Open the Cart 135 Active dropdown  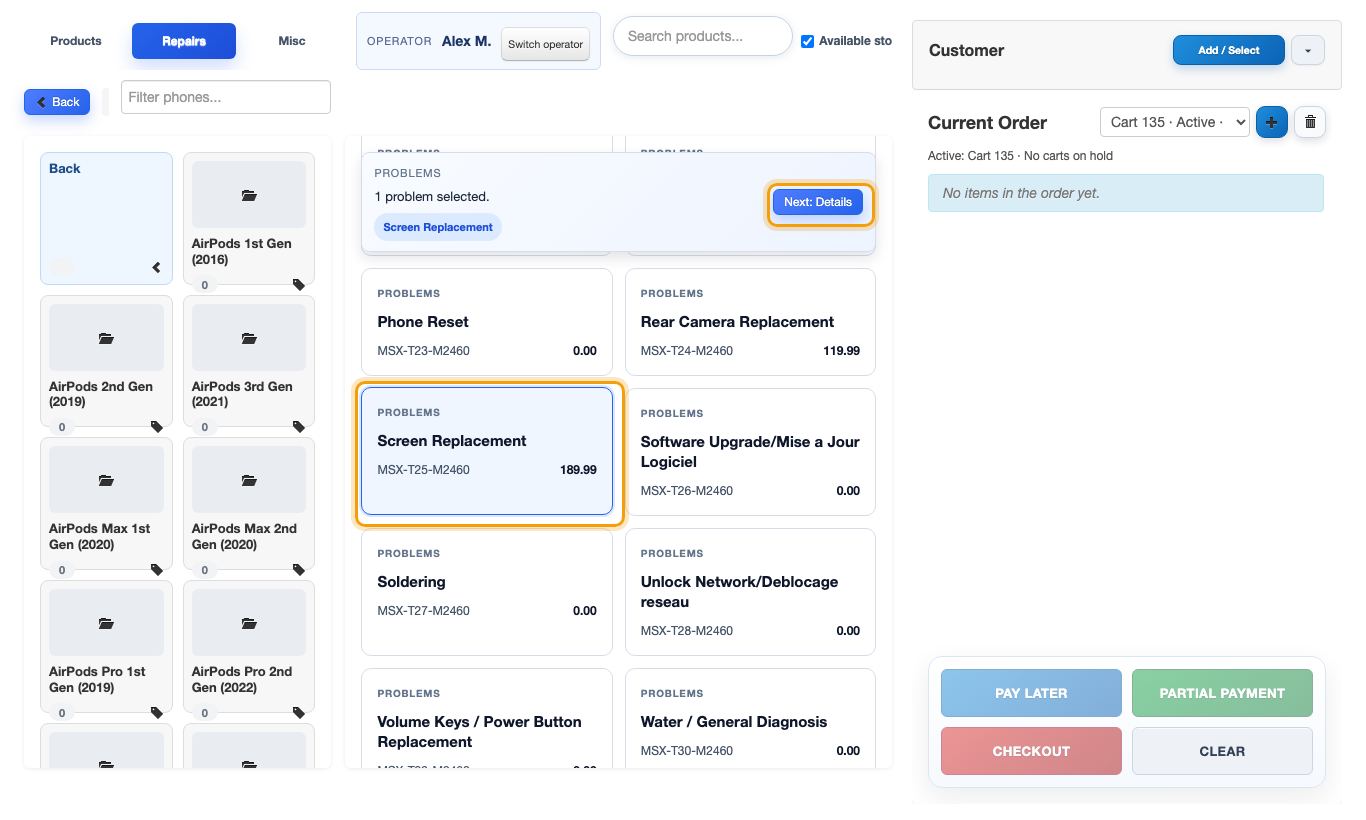click(1174, 122)
